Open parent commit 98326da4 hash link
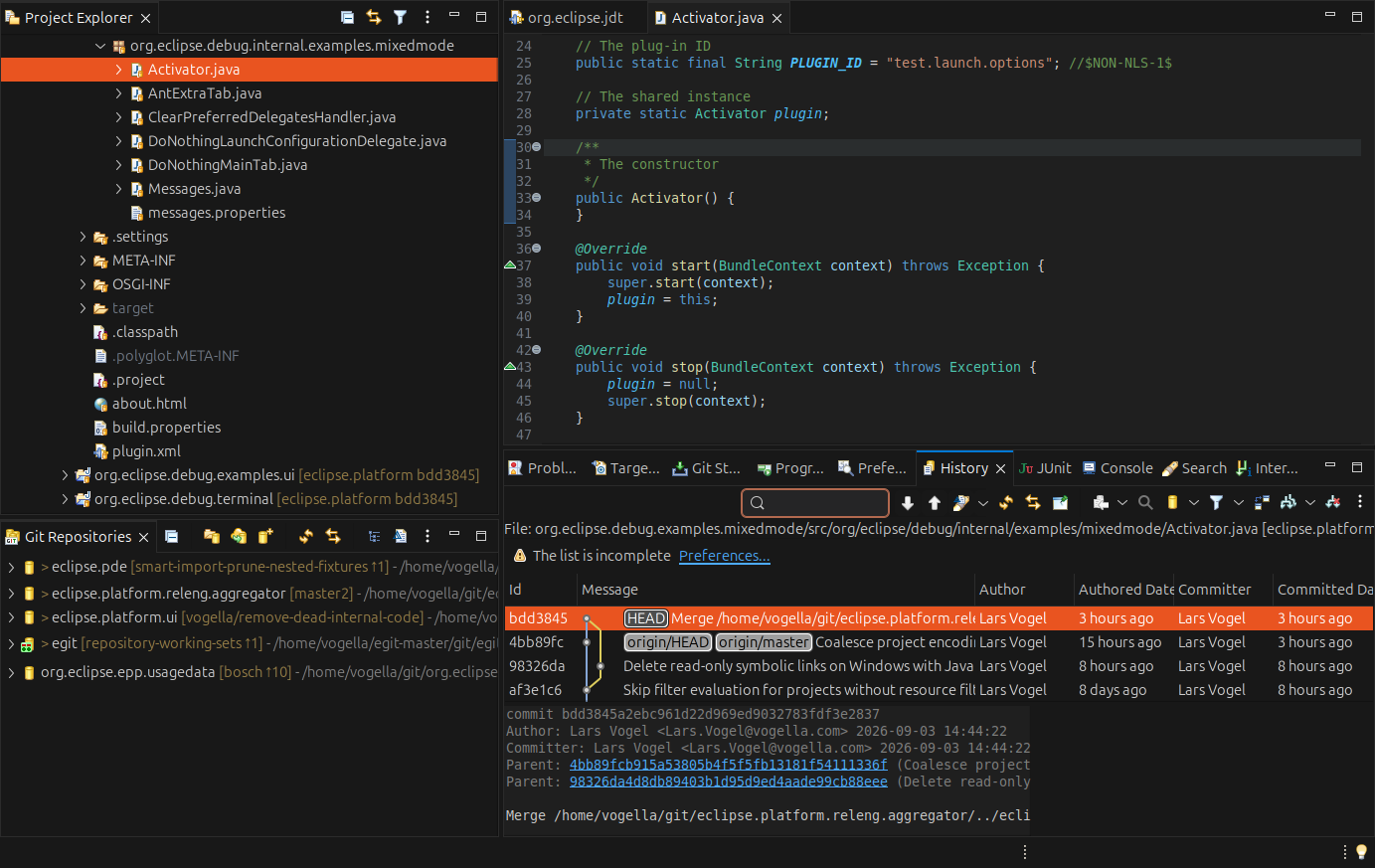This screenshot has height=868, width=1375. [728, 781]
